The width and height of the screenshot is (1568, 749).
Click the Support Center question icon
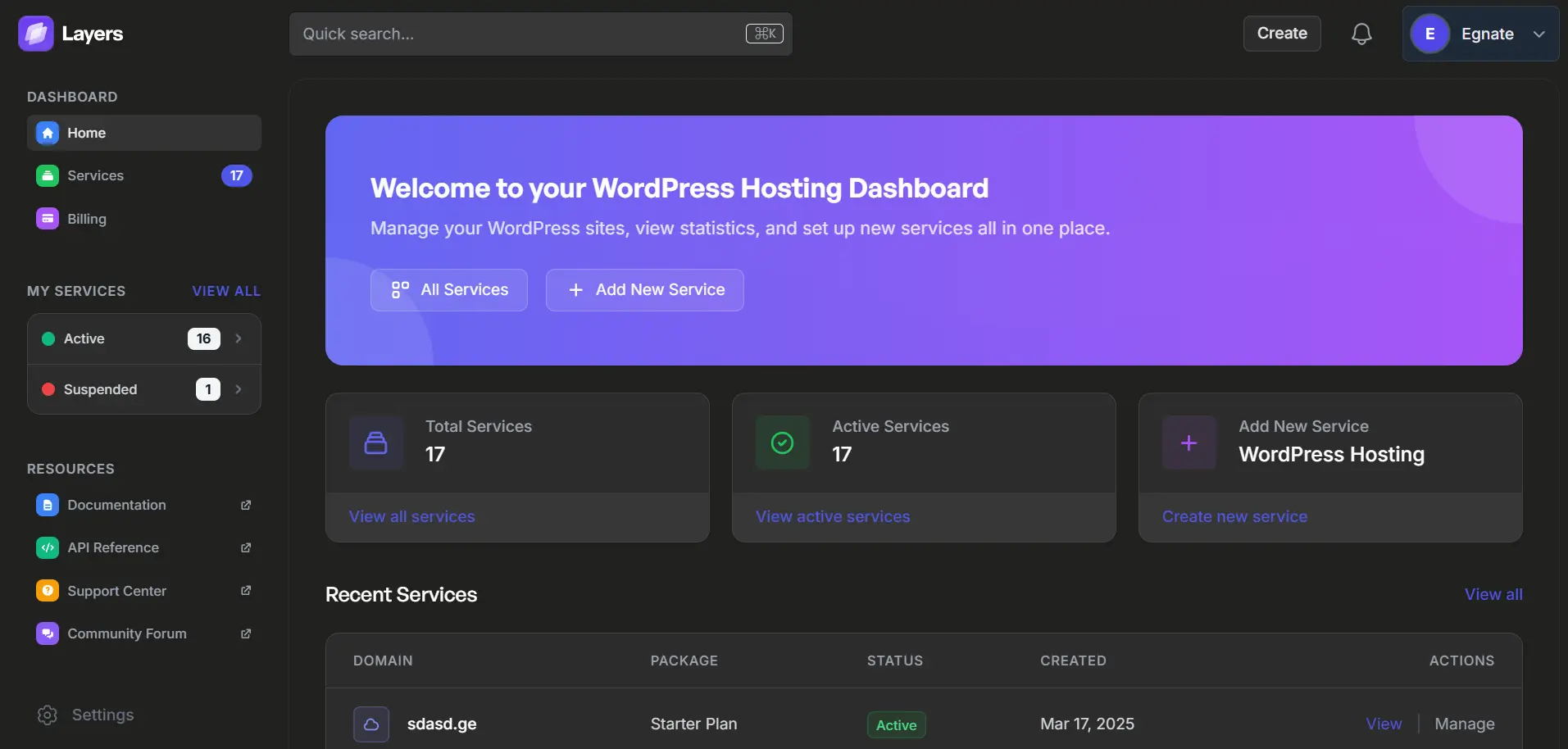pos(48,591)
